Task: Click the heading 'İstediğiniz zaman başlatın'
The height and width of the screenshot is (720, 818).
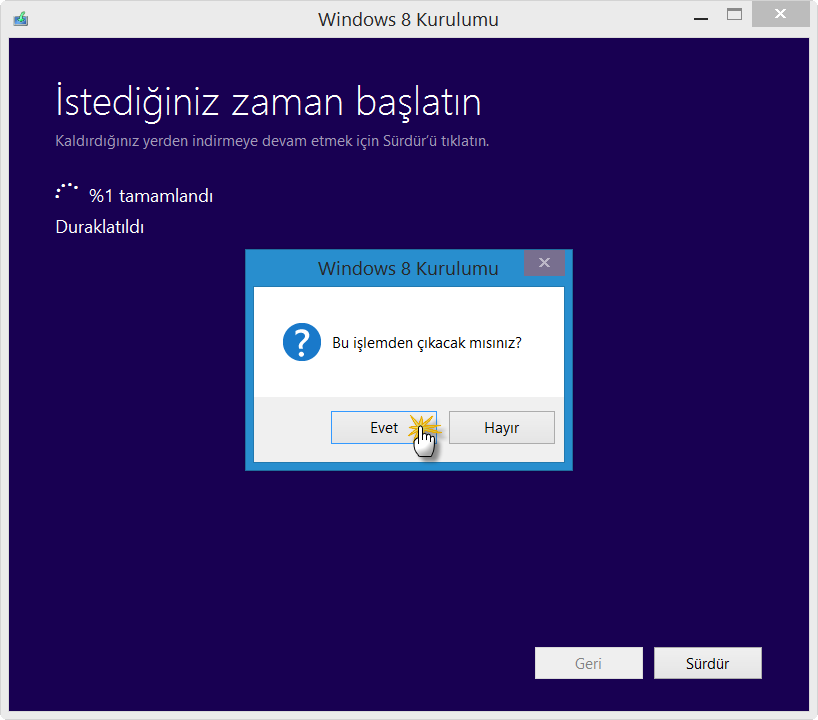Action: [268, 102]
